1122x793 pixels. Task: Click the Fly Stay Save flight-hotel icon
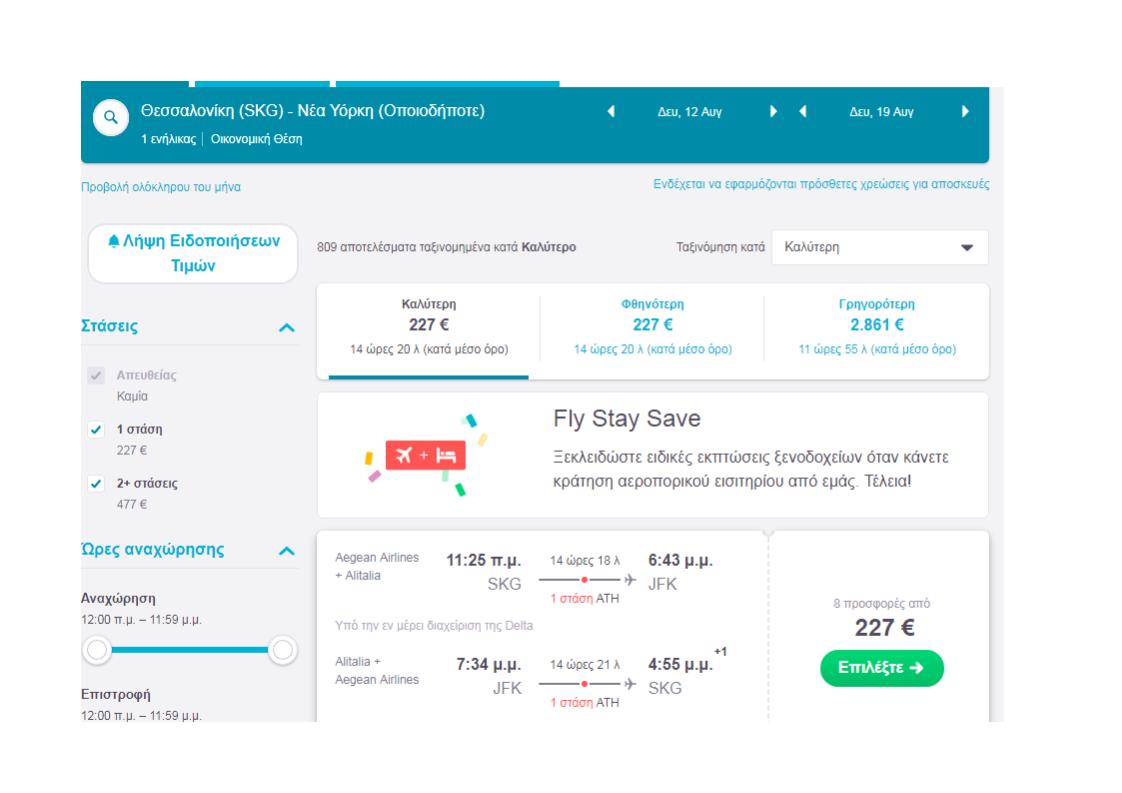coord(425,456)
